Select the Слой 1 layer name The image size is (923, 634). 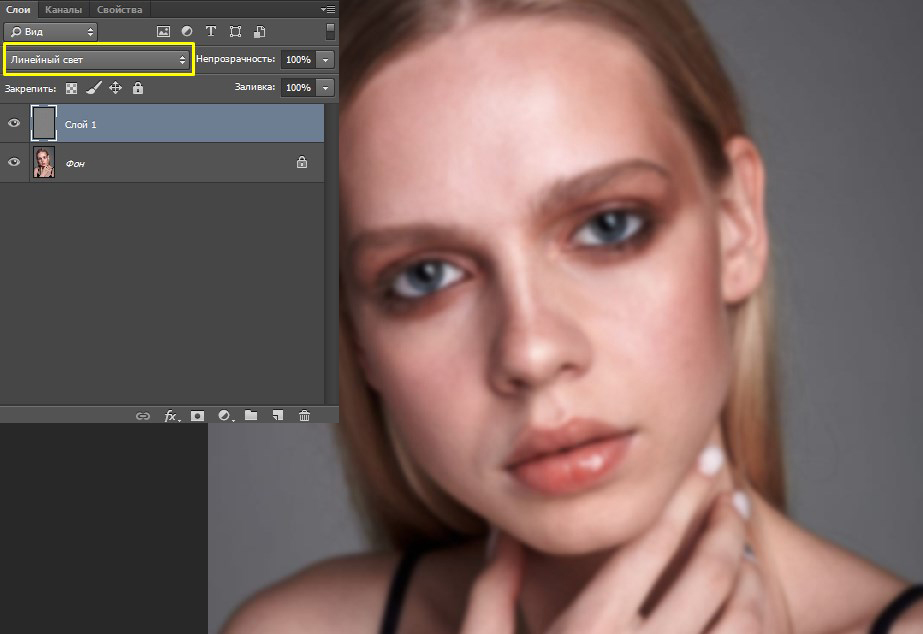[x=80, y=124]
